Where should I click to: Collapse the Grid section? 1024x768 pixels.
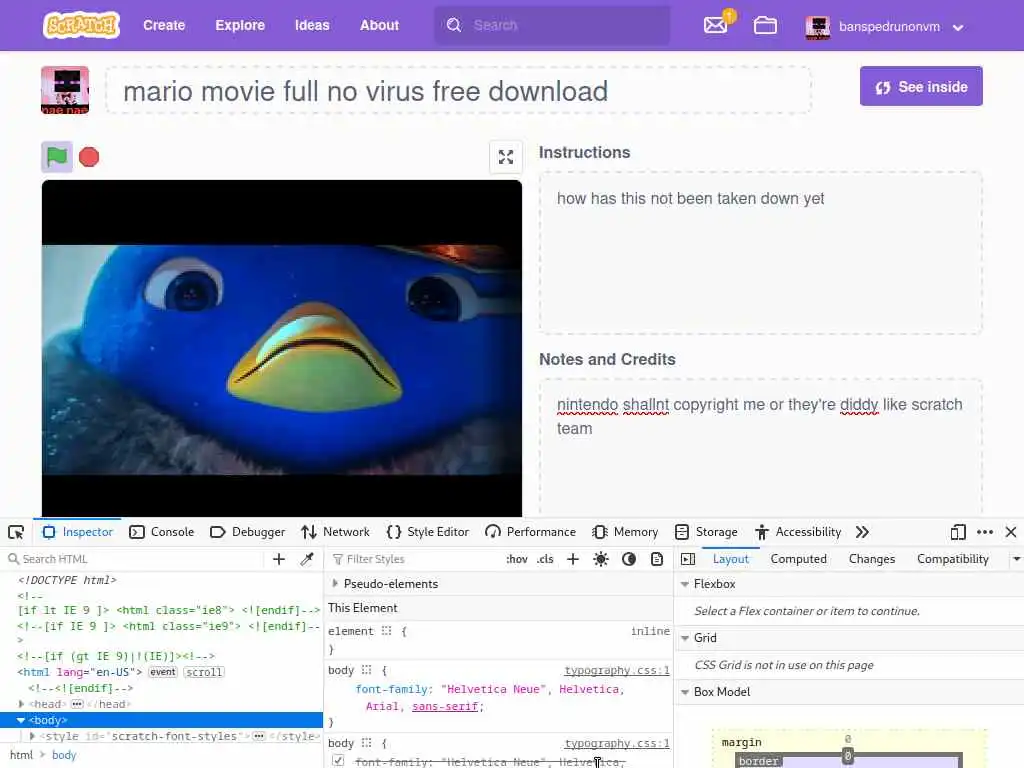(685, 638)
